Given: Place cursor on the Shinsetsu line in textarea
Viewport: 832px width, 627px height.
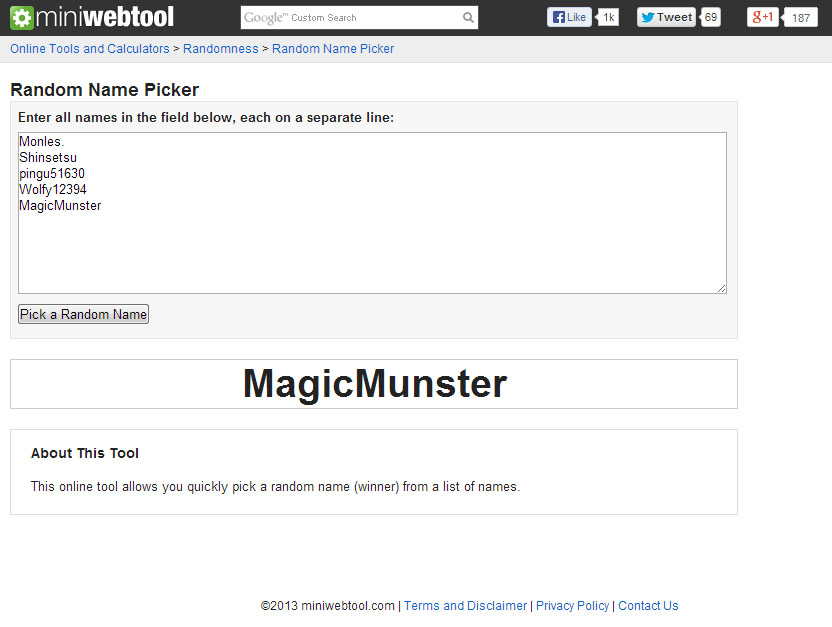Looking at the screenshot, I should (x=48, y=158).
